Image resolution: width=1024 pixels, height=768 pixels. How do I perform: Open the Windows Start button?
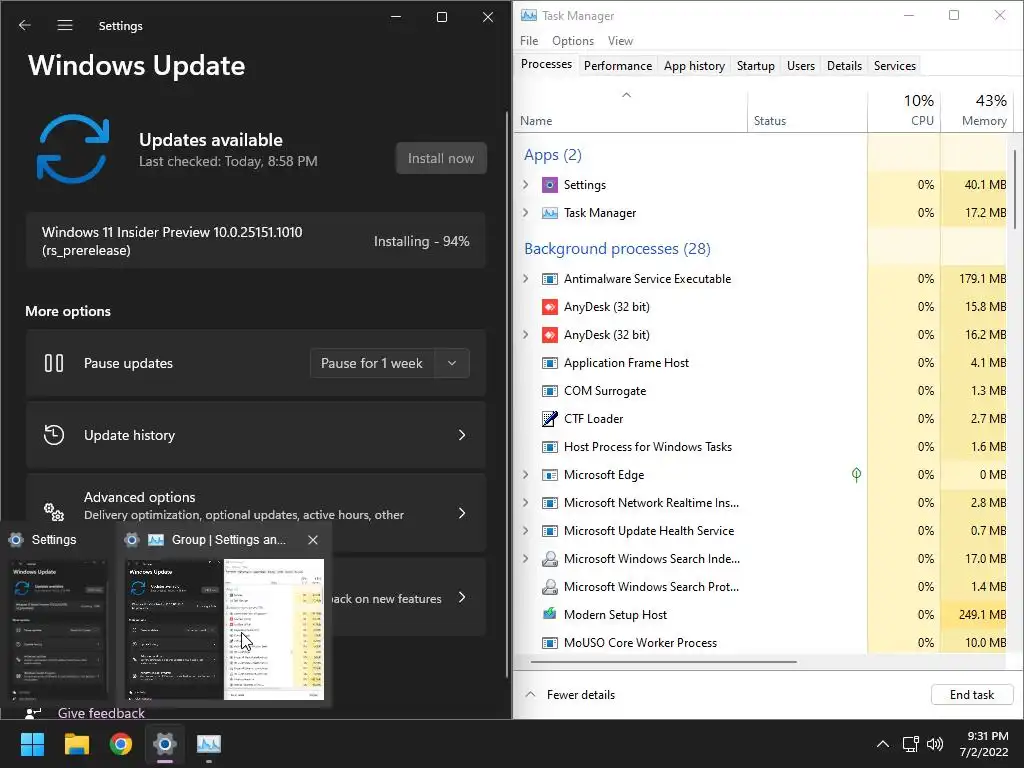click(32, 744)
